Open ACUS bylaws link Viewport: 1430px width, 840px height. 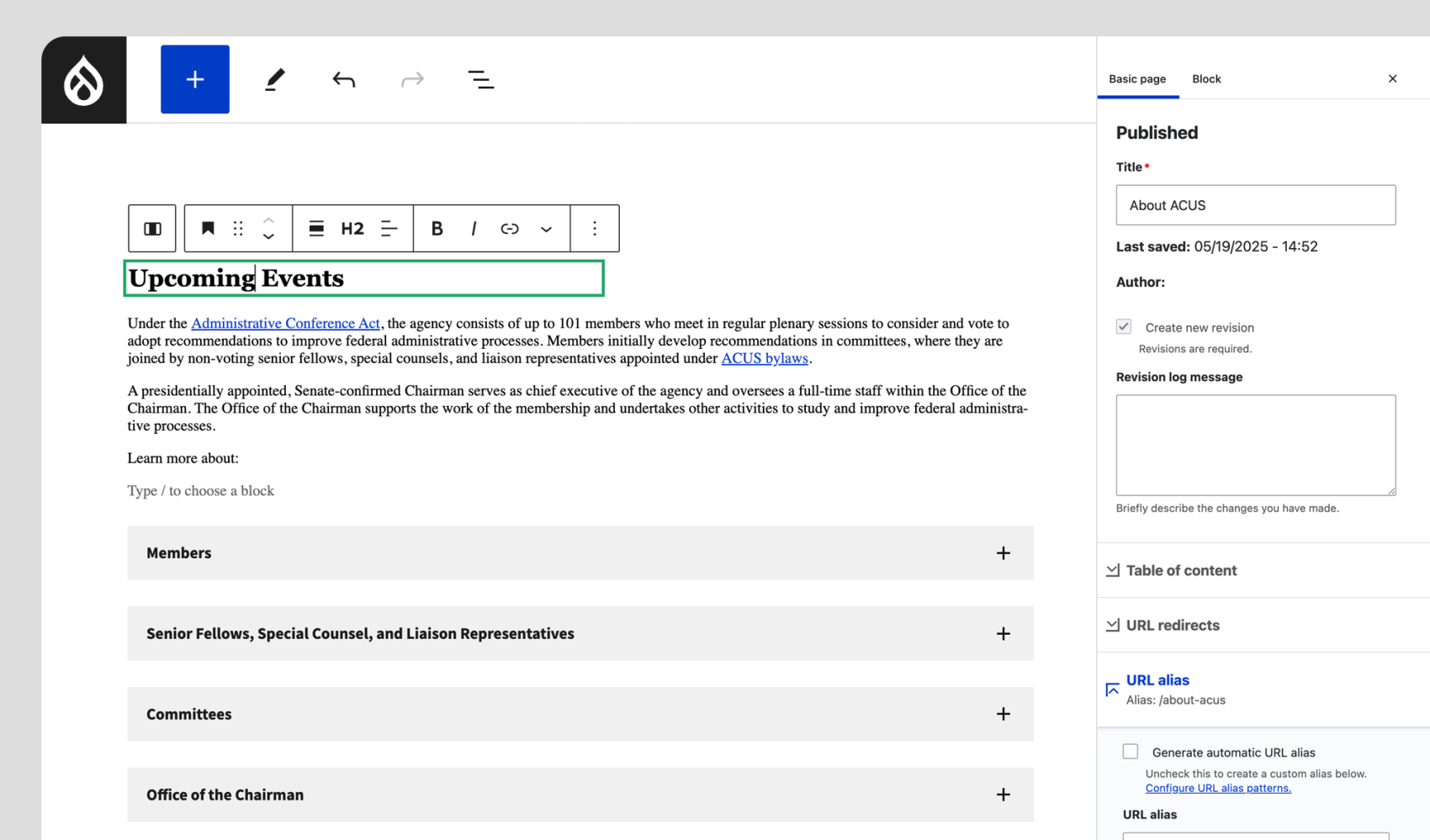click(x=765, y=358)
